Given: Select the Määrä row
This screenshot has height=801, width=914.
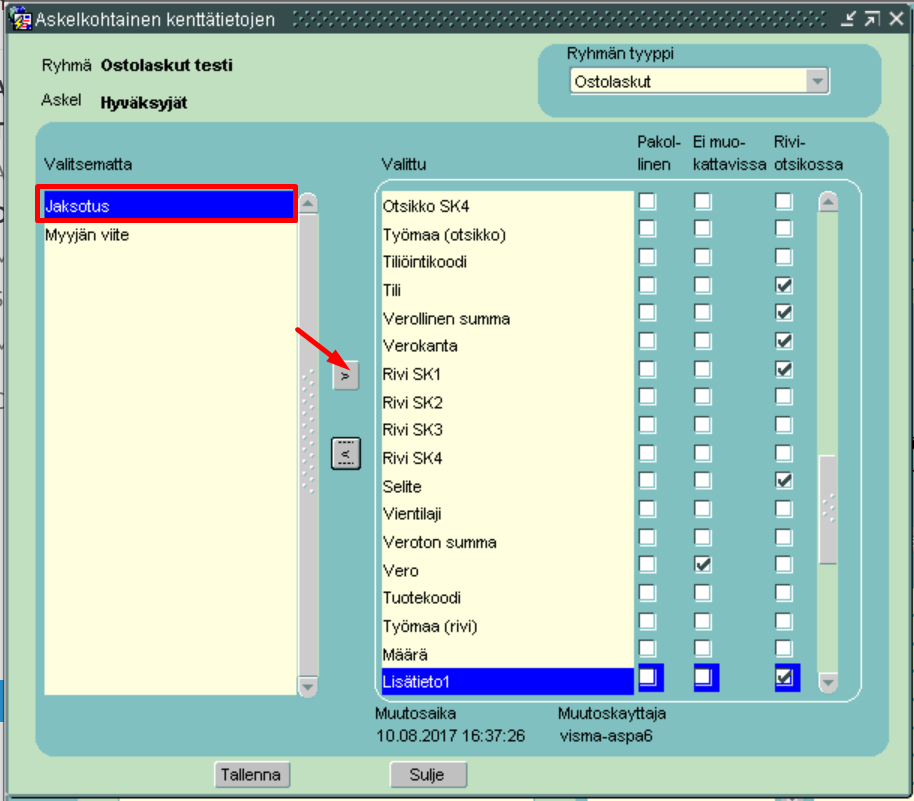Looking at the screenshot, I should (x=507, y=654).
